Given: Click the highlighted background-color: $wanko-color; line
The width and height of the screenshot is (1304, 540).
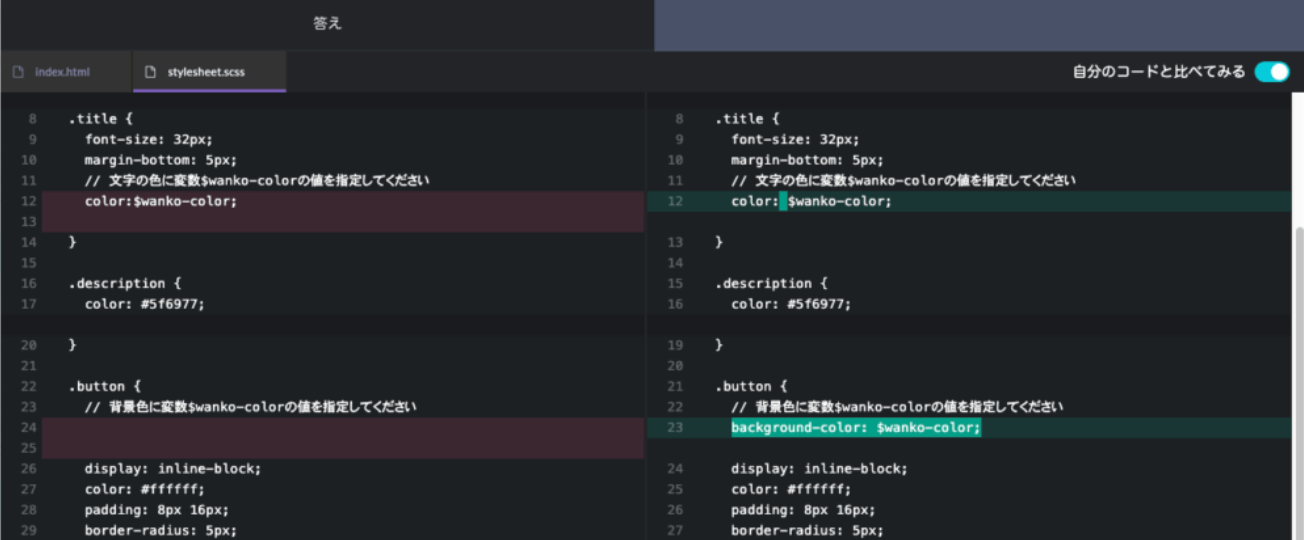Looking at the screenshot, I should [856, 427].
